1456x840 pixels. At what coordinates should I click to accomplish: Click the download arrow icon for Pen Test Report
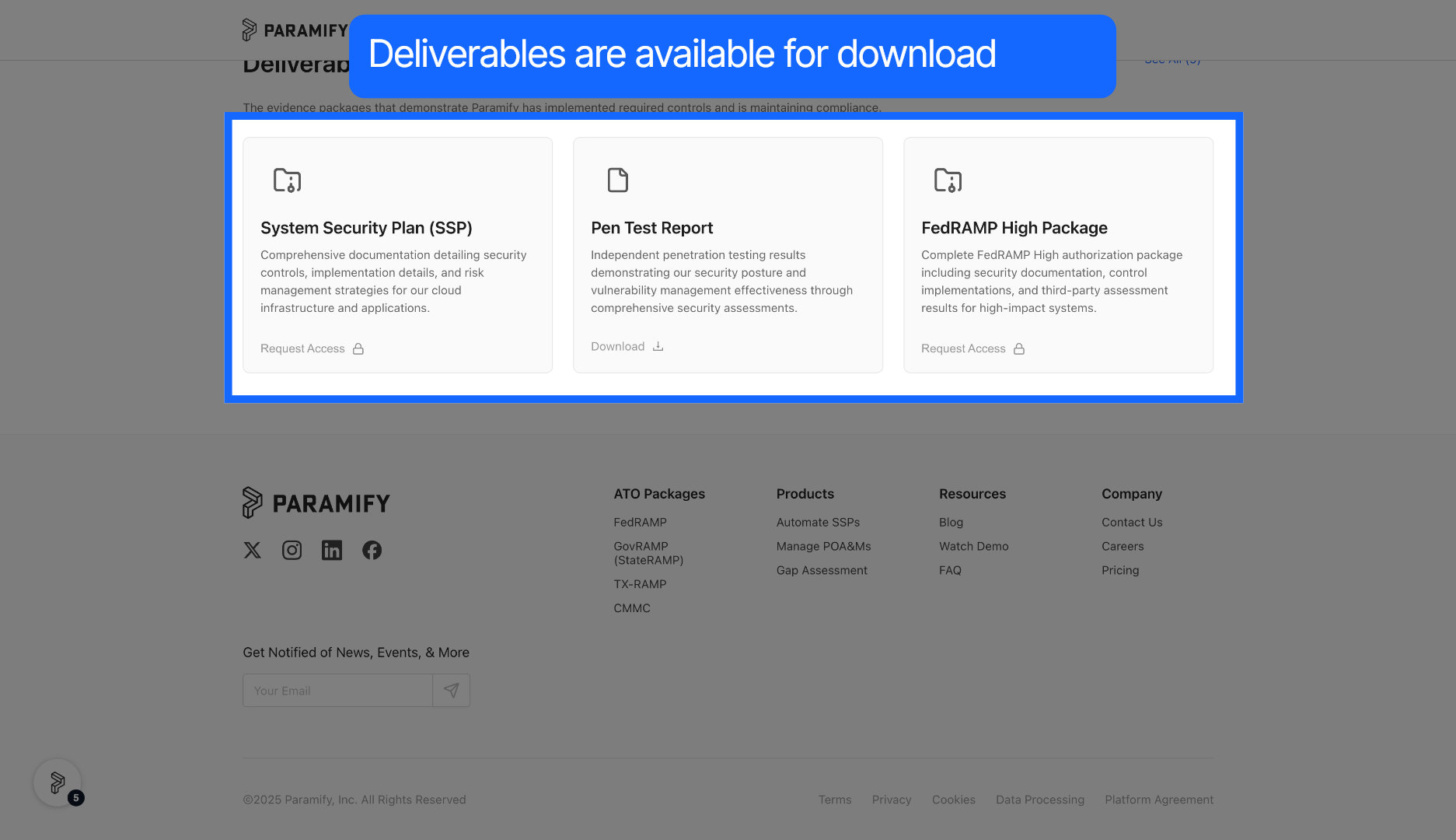pyautogui.click(x=658, y=346)
